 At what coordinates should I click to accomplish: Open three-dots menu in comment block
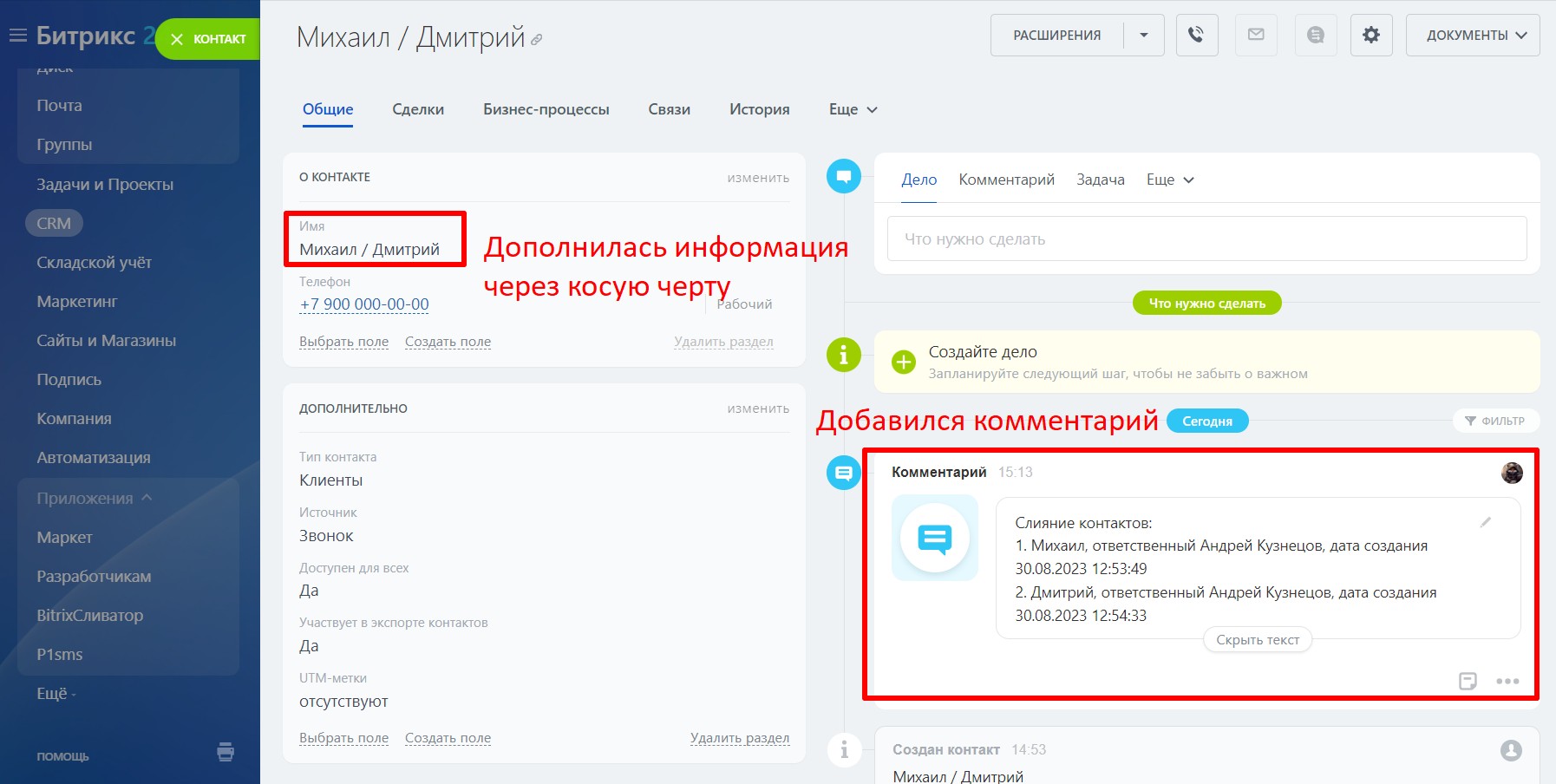tap(1507, 681)
